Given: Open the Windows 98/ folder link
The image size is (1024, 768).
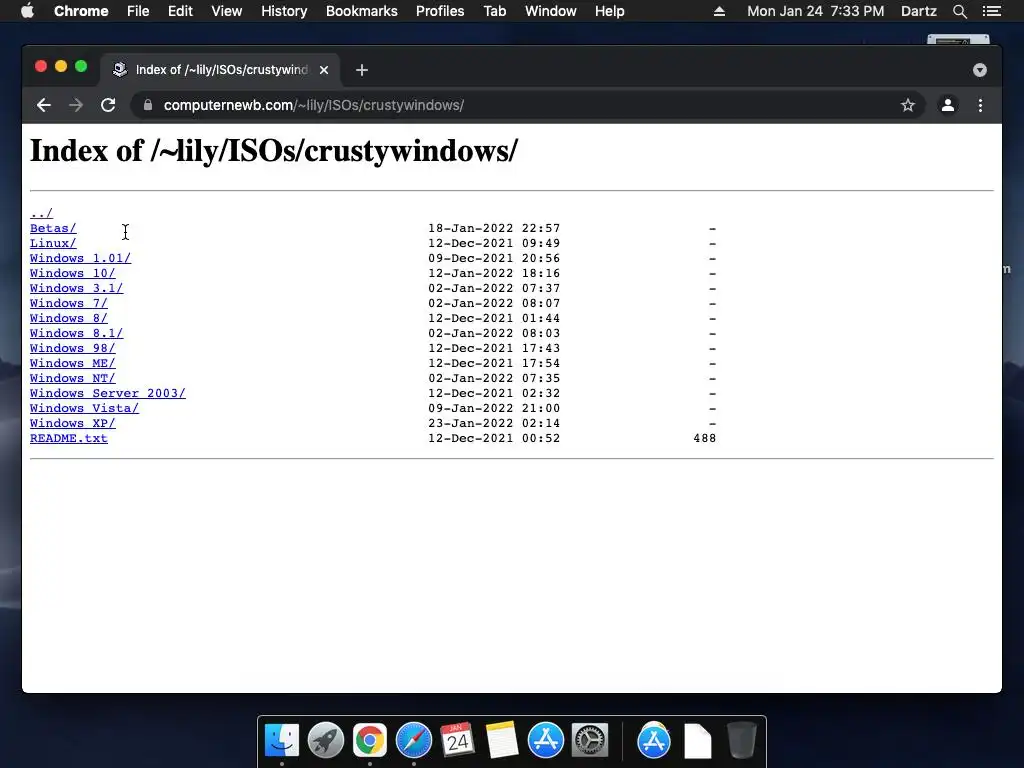Looking at the screenshot, I should click(72, 348).
